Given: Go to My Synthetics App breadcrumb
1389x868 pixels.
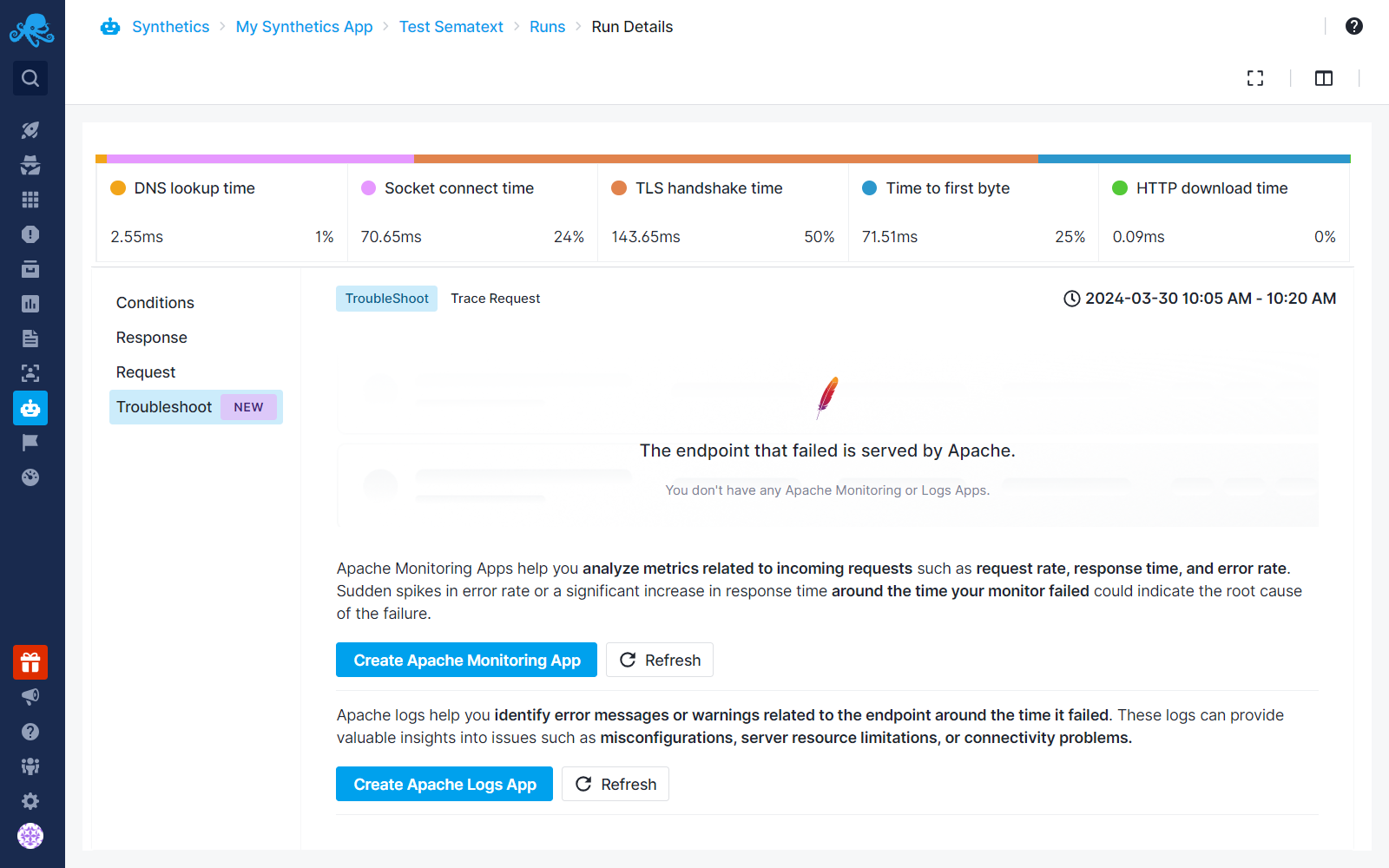Looking at the screenshot, I should click(305, 27).
